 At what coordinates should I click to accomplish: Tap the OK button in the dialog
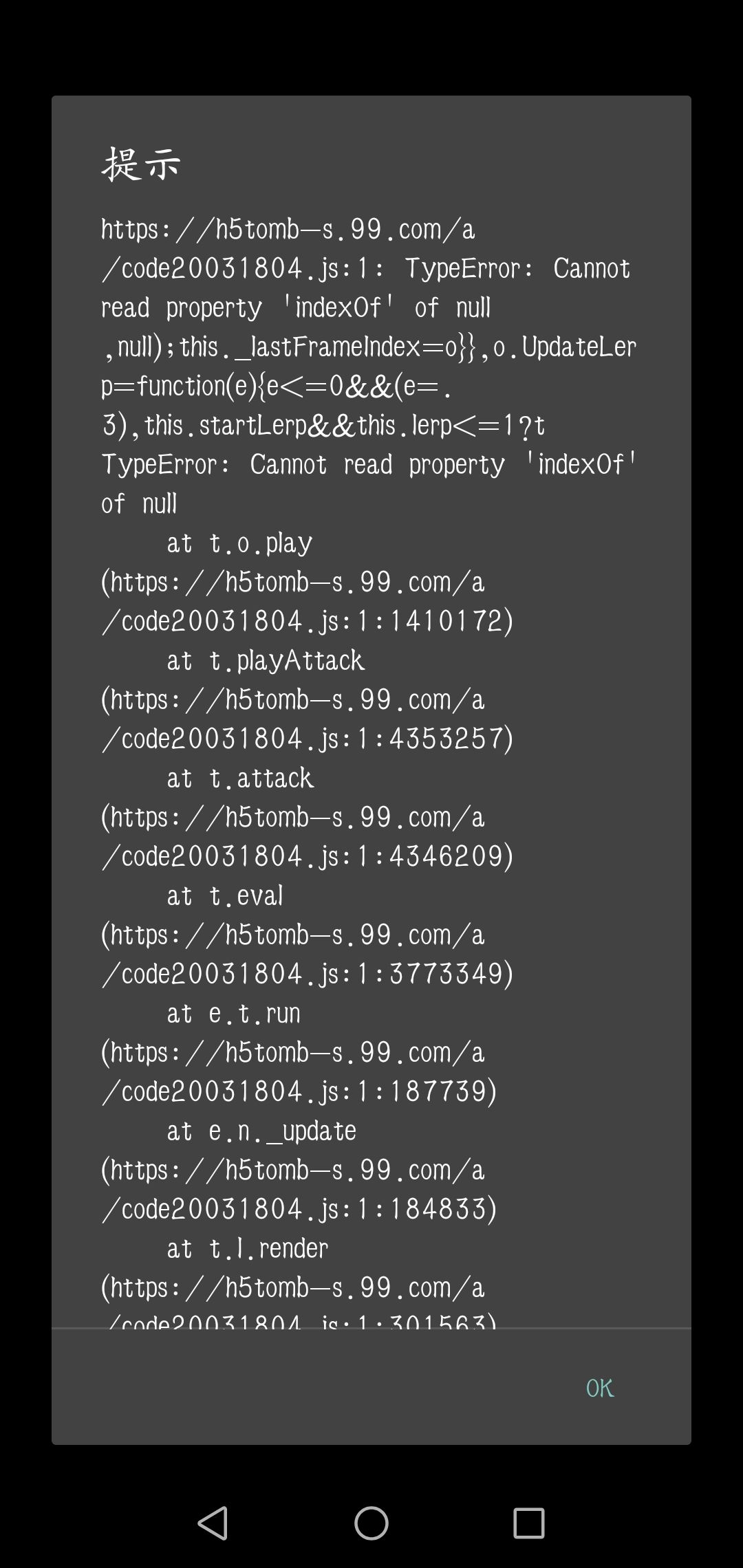click(599, 1389)
